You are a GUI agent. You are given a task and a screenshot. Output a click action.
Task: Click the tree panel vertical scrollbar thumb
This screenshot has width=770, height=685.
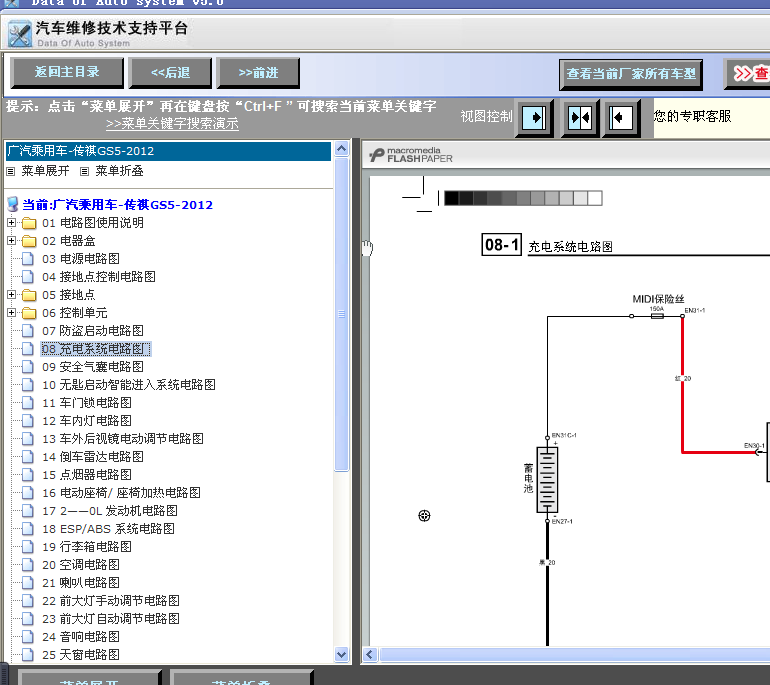pyautogui.click(x=342, y=314)
